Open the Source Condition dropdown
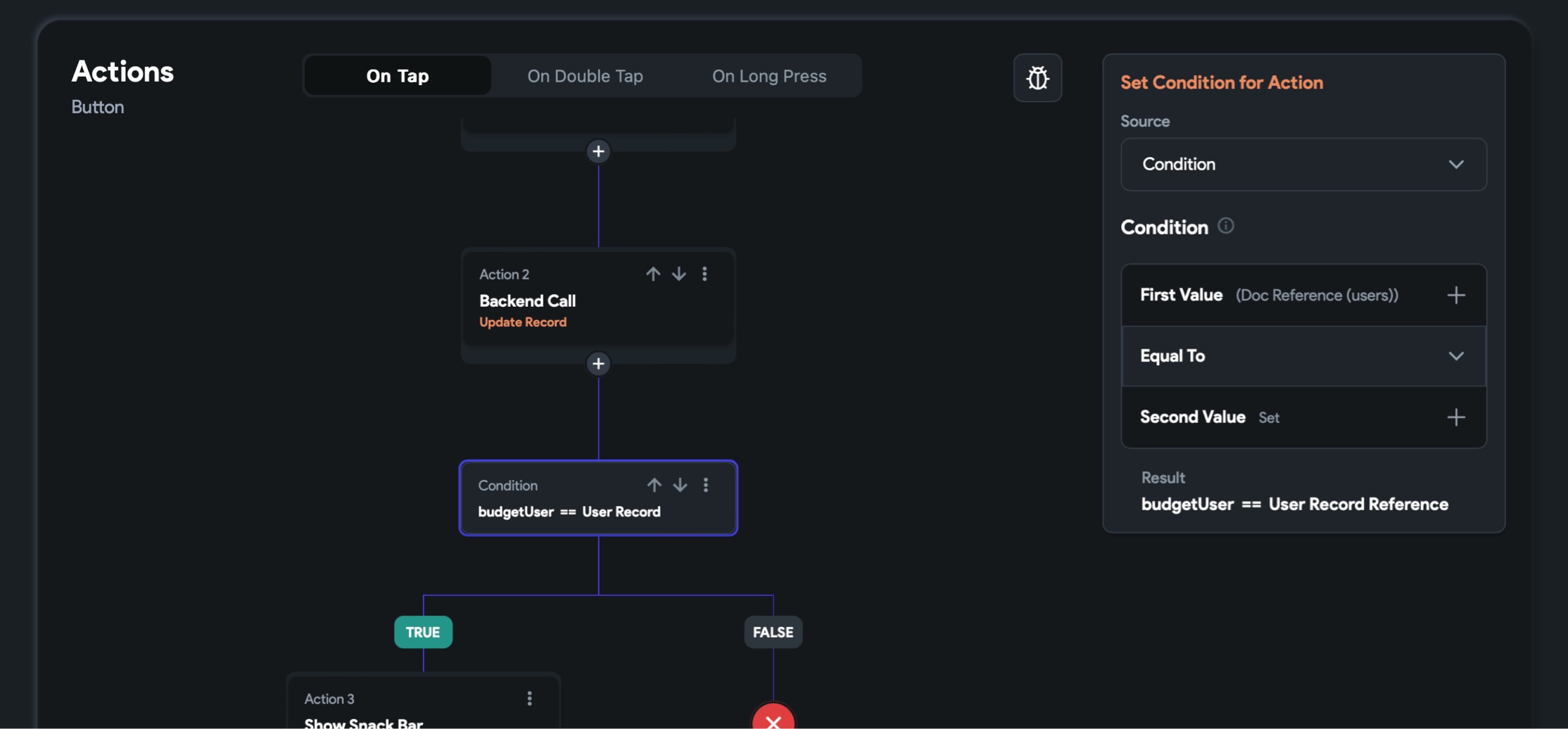 point(1303,164)
